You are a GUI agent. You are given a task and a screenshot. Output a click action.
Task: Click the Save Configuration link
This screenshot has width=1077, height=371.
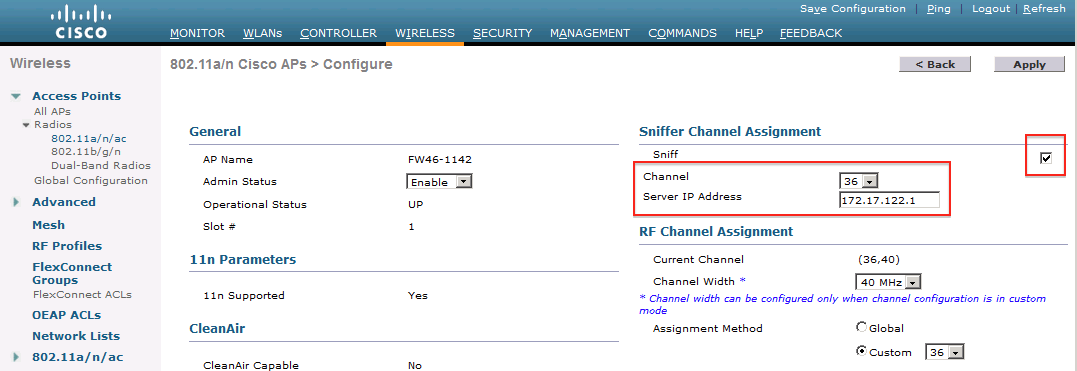pos(852,9)
